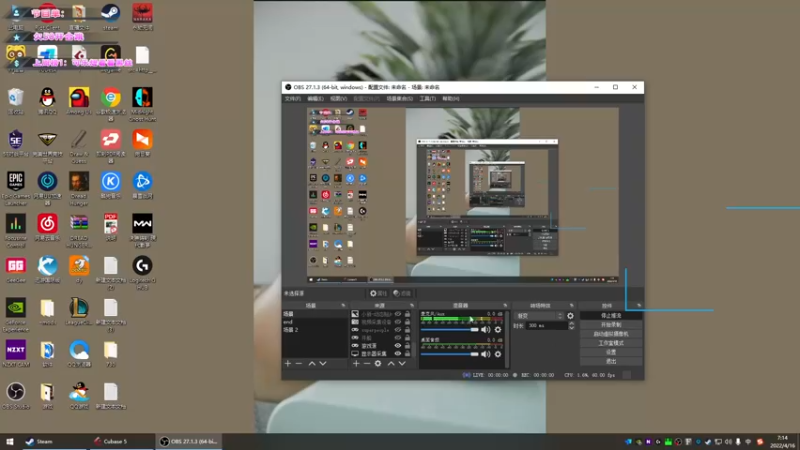The width and height of the screenshot is (800, 450).
Task: Toggle visibility eye for superpeople source
Action: pyautogui.click(x=398, y=330)
